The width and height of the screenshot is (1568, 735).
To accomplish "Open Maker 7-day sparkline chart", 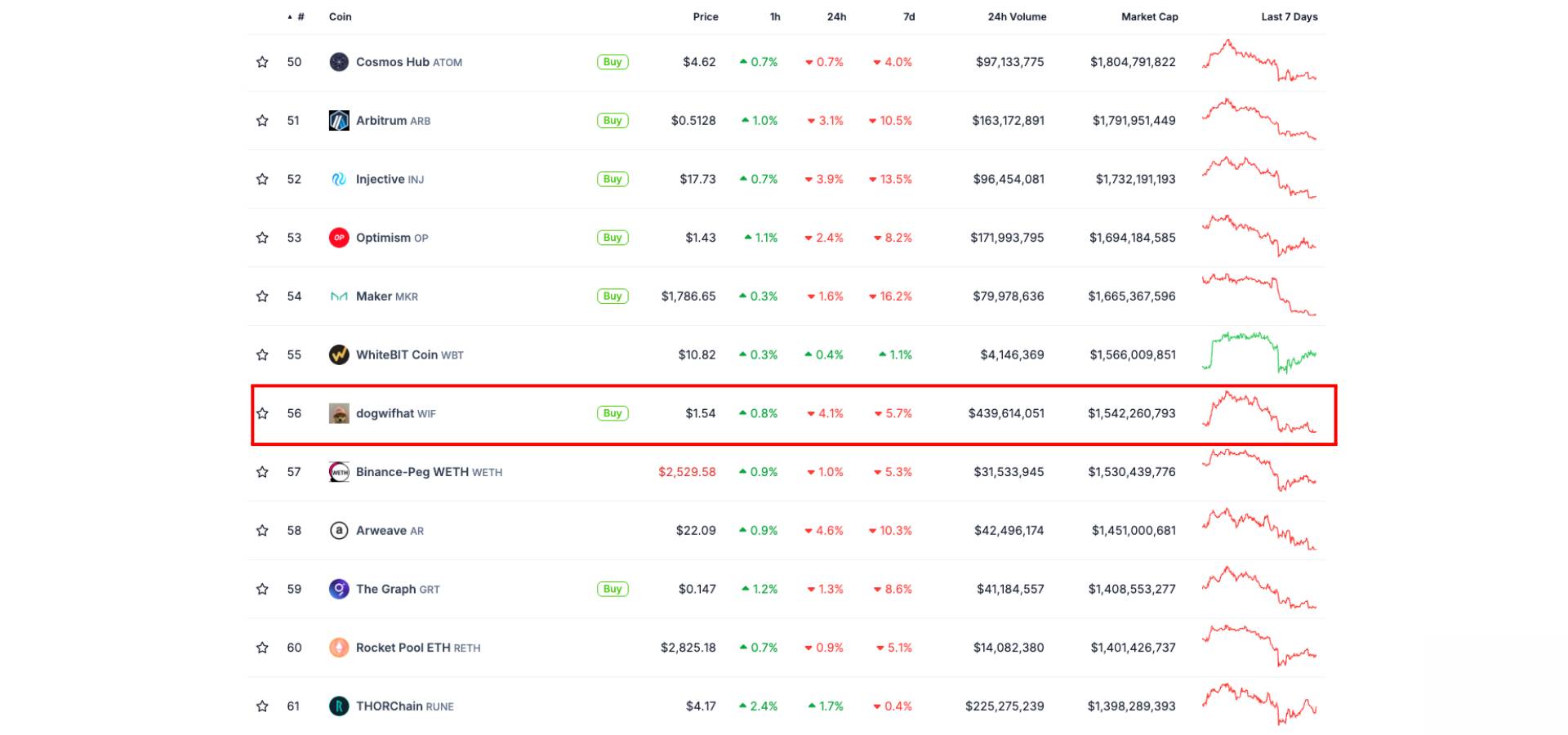I will 1258,295.
